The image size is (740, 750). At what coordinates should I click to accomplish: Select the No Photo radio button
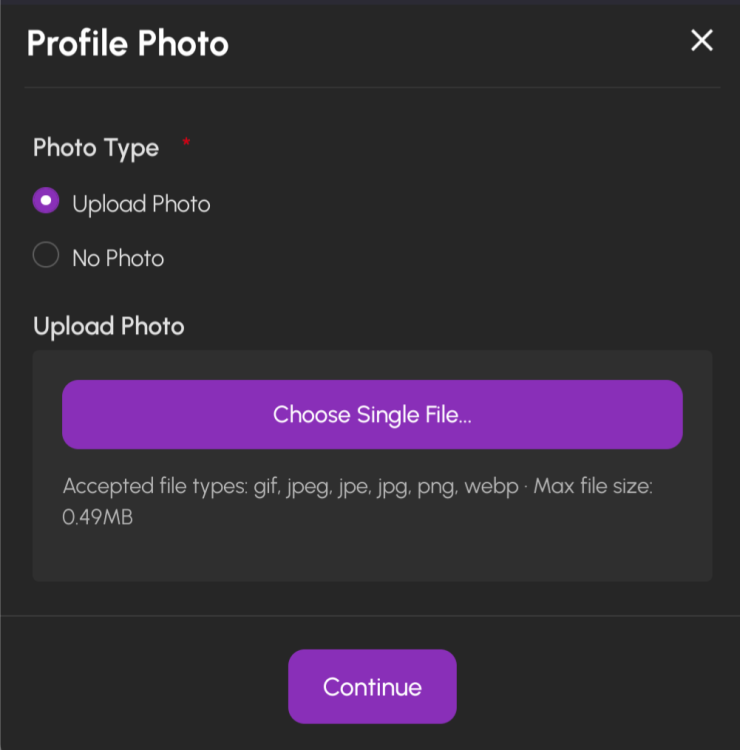[46, 256]
